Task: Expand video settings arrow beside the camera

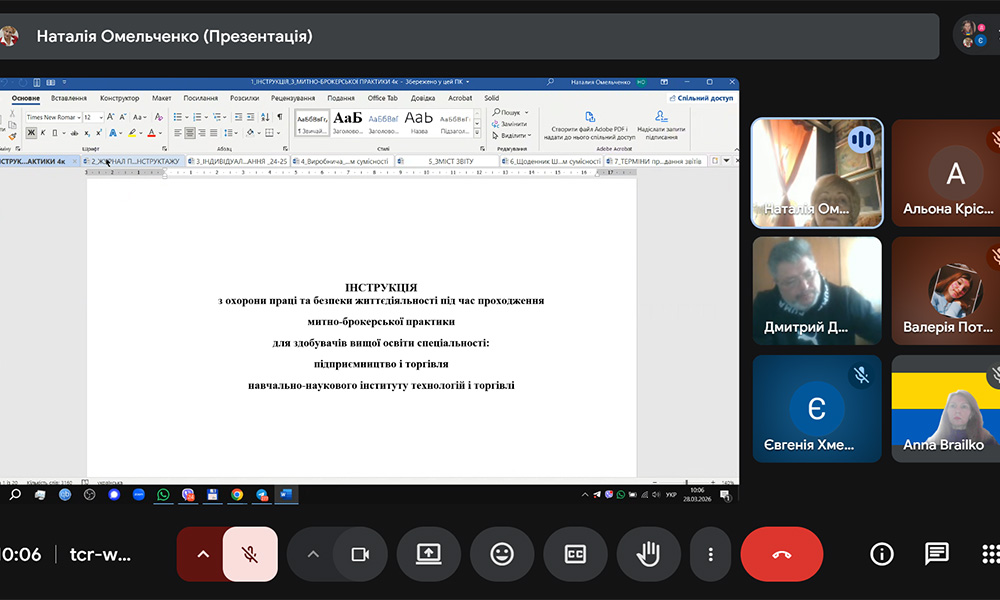Action: pyautogui.click(x=313, y=554)
